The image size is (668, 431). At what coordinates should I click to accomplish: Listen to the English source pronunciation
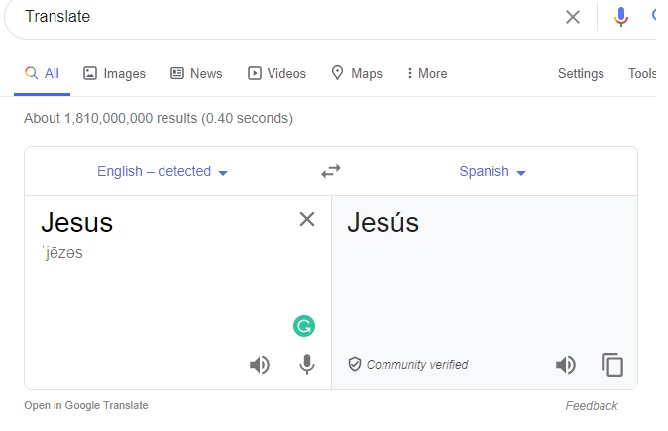(x=260, y=365)
